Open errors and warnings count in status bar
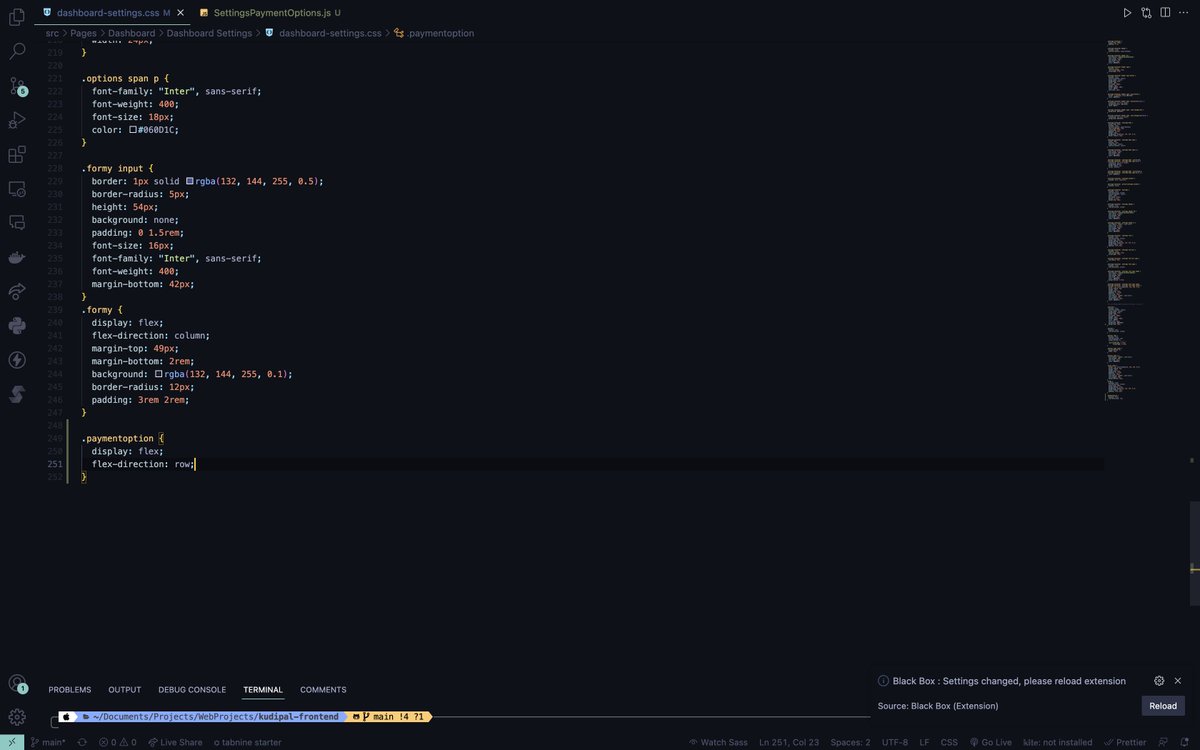1200x750 pixels. (118, 742)
